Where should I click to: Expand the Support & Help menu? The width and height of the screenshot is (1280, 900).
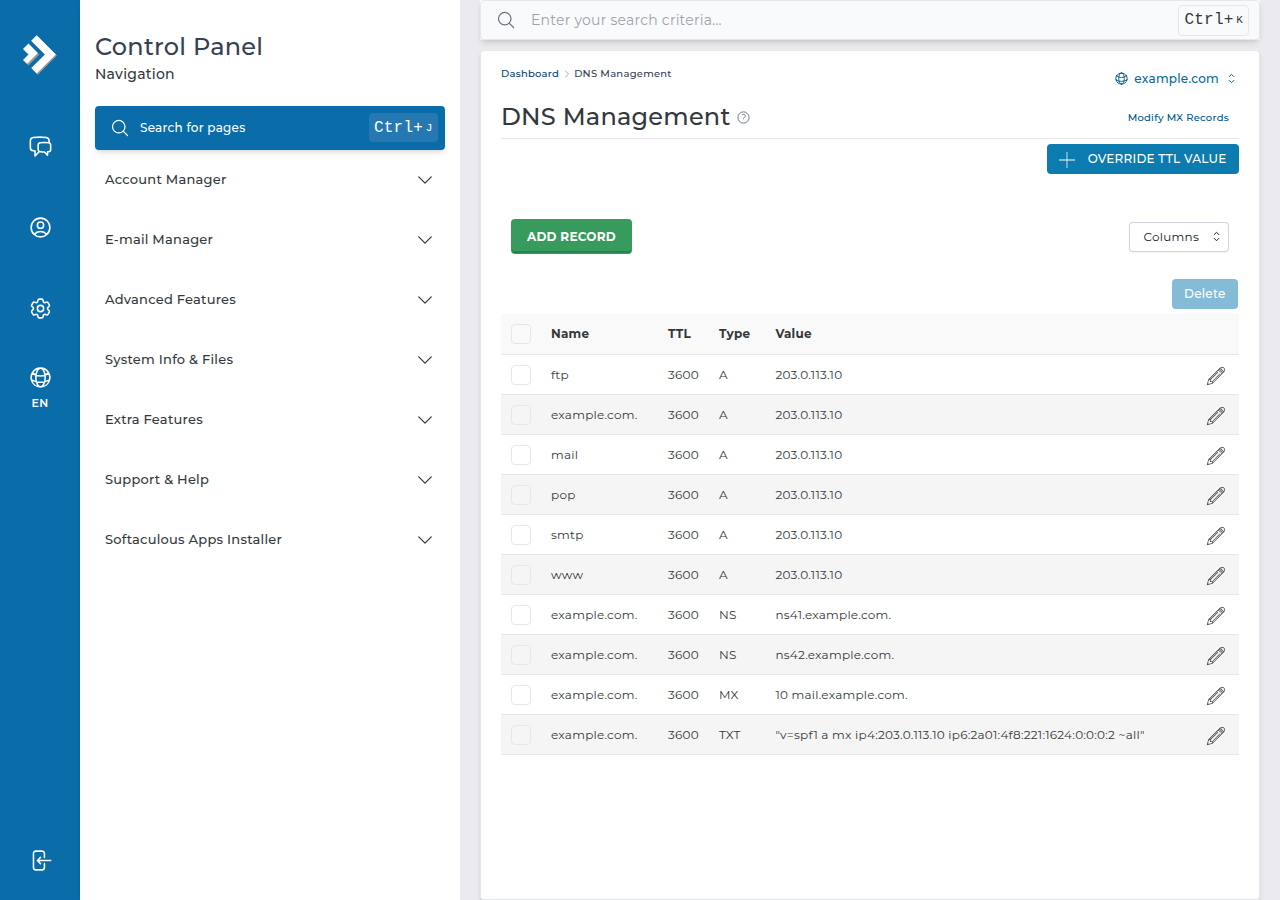(x=270, y=480)
